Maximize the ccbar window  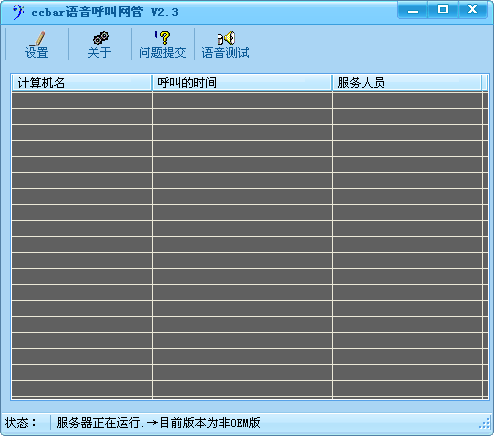point(443,10)
